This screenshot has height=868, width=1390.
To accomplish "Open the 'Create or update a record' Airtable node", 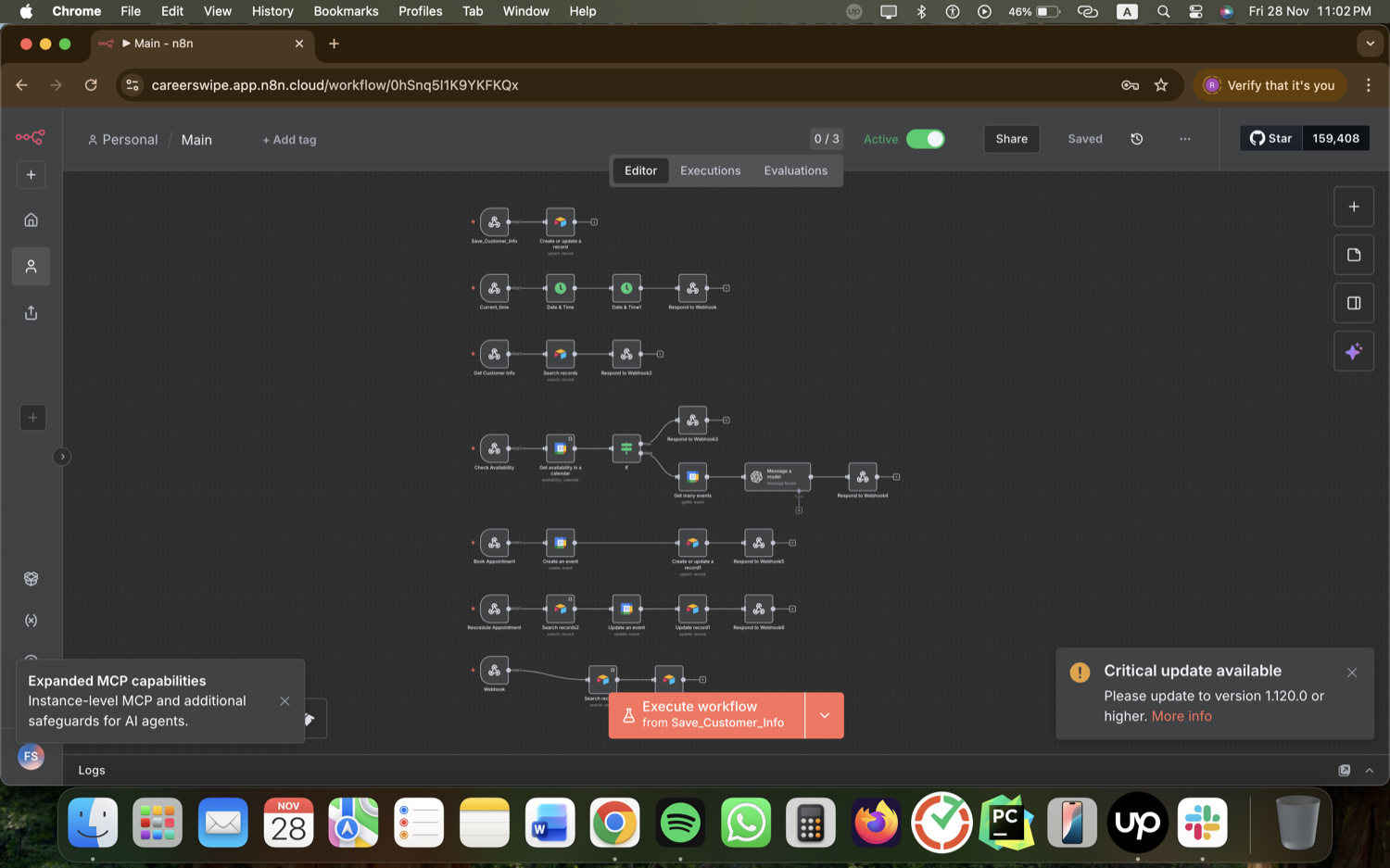I will point(561,222).
